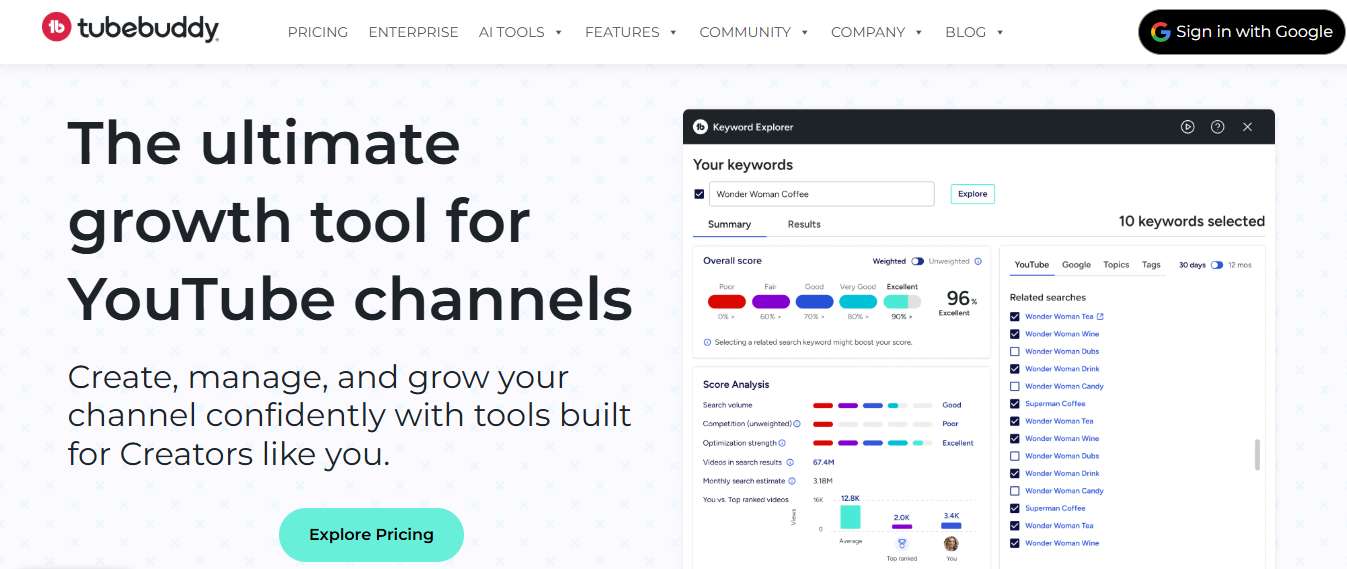Click the info icon next to Monthly search estimate

pos(790,481)
